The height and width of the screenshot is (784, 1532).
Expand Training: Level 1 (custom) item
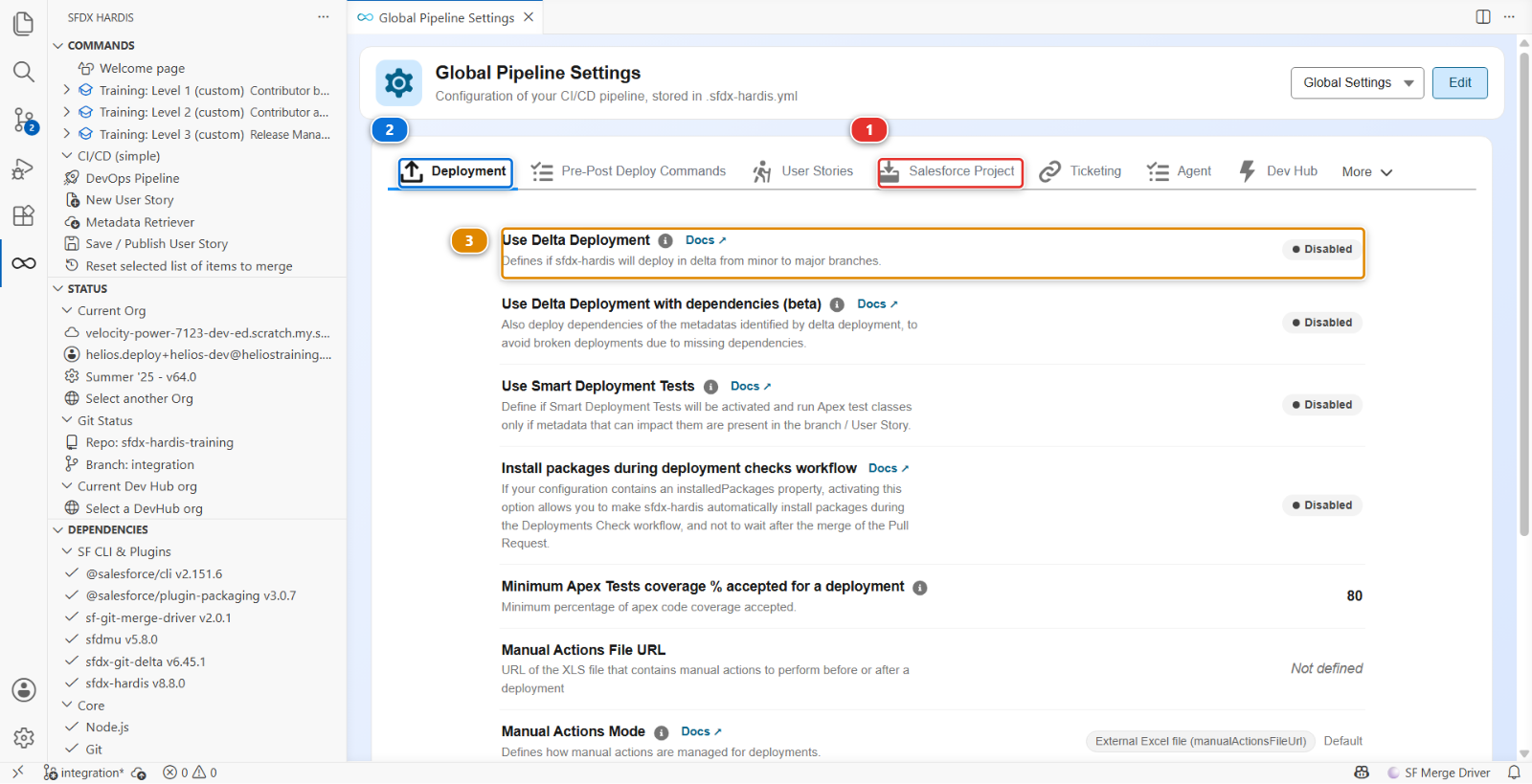67,90
